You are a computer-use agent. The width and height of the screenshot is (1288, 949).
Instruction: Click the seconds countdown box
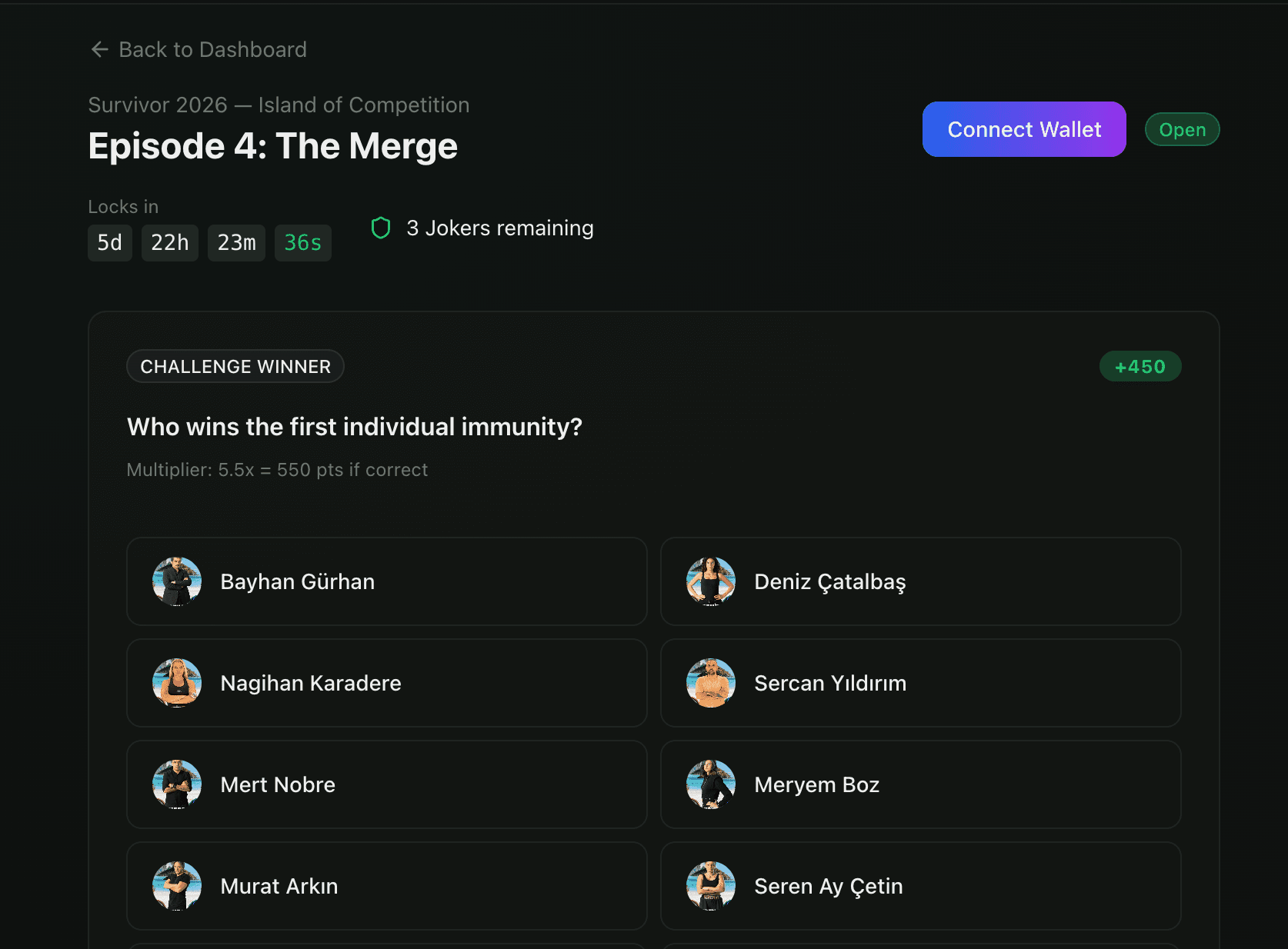click(302, 243)
